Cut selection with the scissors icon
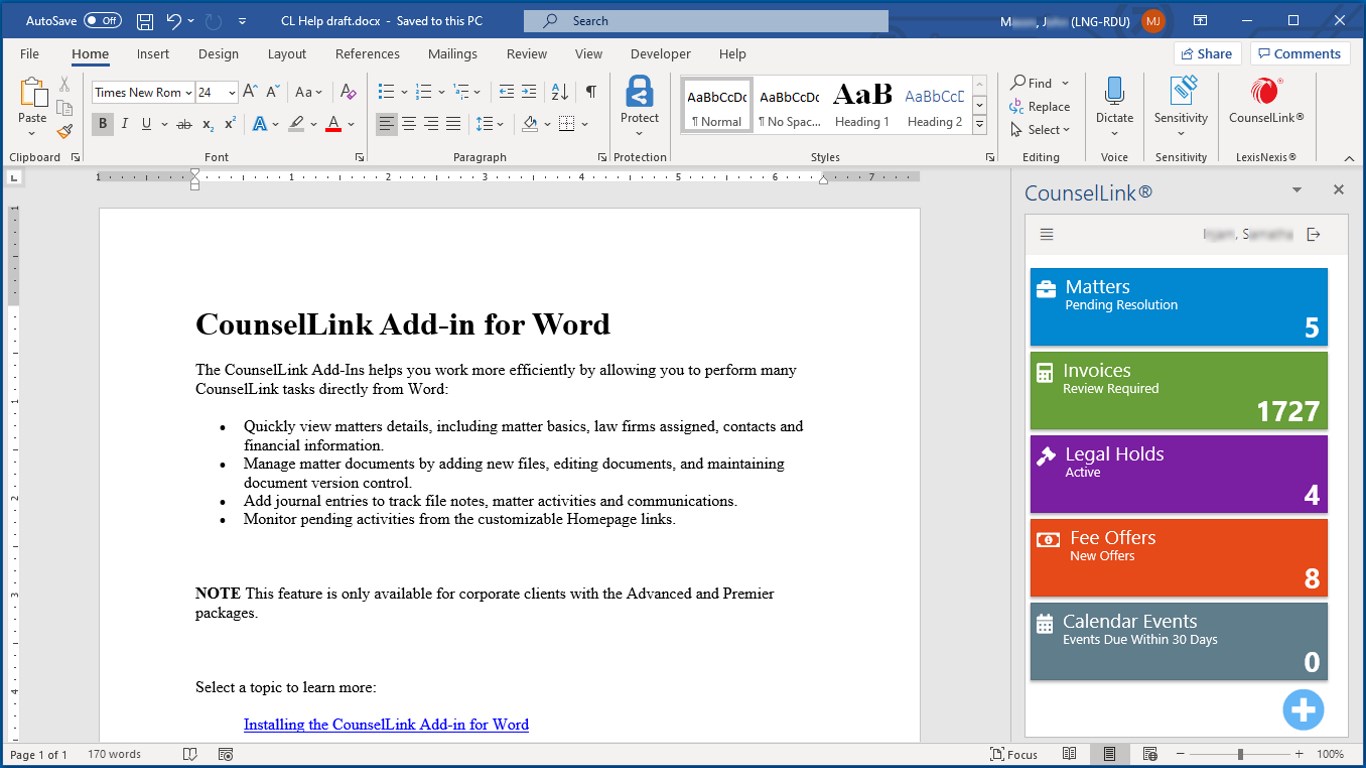Image resolution: width=1366 pixels, height=768 pixels. coord(64,85)
